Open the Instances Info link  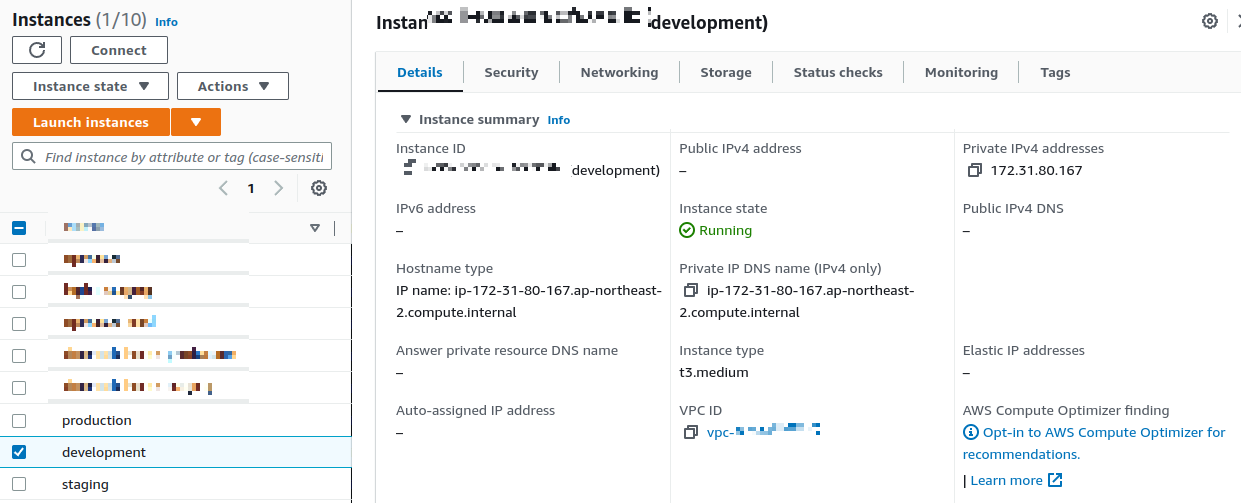[167, 21]
